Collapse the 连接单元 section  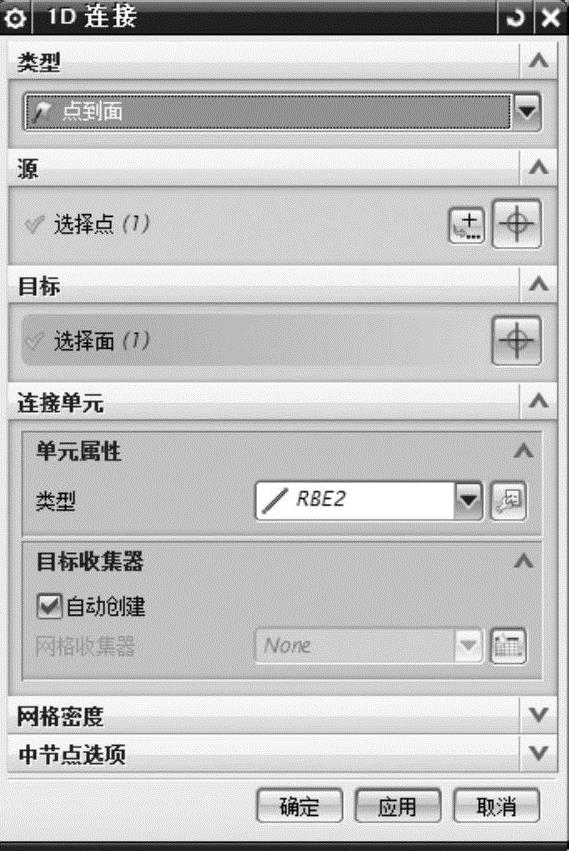(x=539, y=401)
